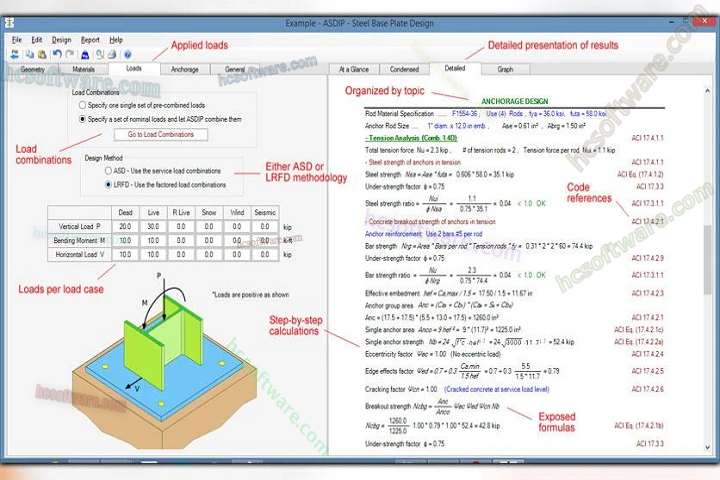Screen dimensions: 720x480
Task: Click the Redo toolbar arrow
Action: click(70, 55)
